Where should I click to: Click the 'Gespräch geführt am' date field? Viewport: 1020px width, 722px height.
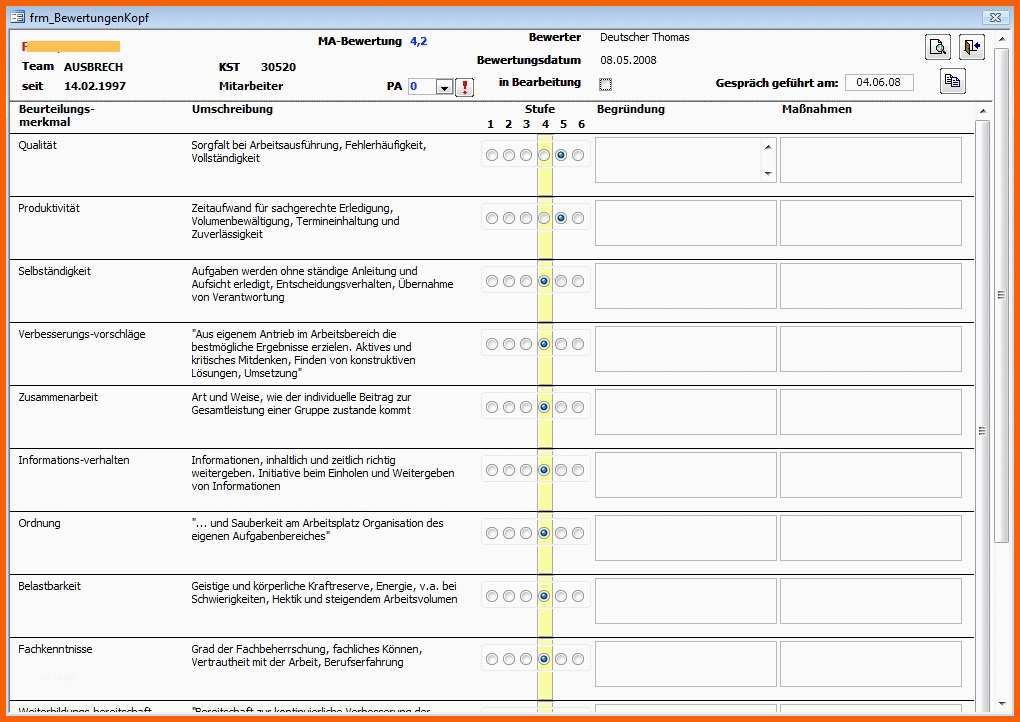879,82
